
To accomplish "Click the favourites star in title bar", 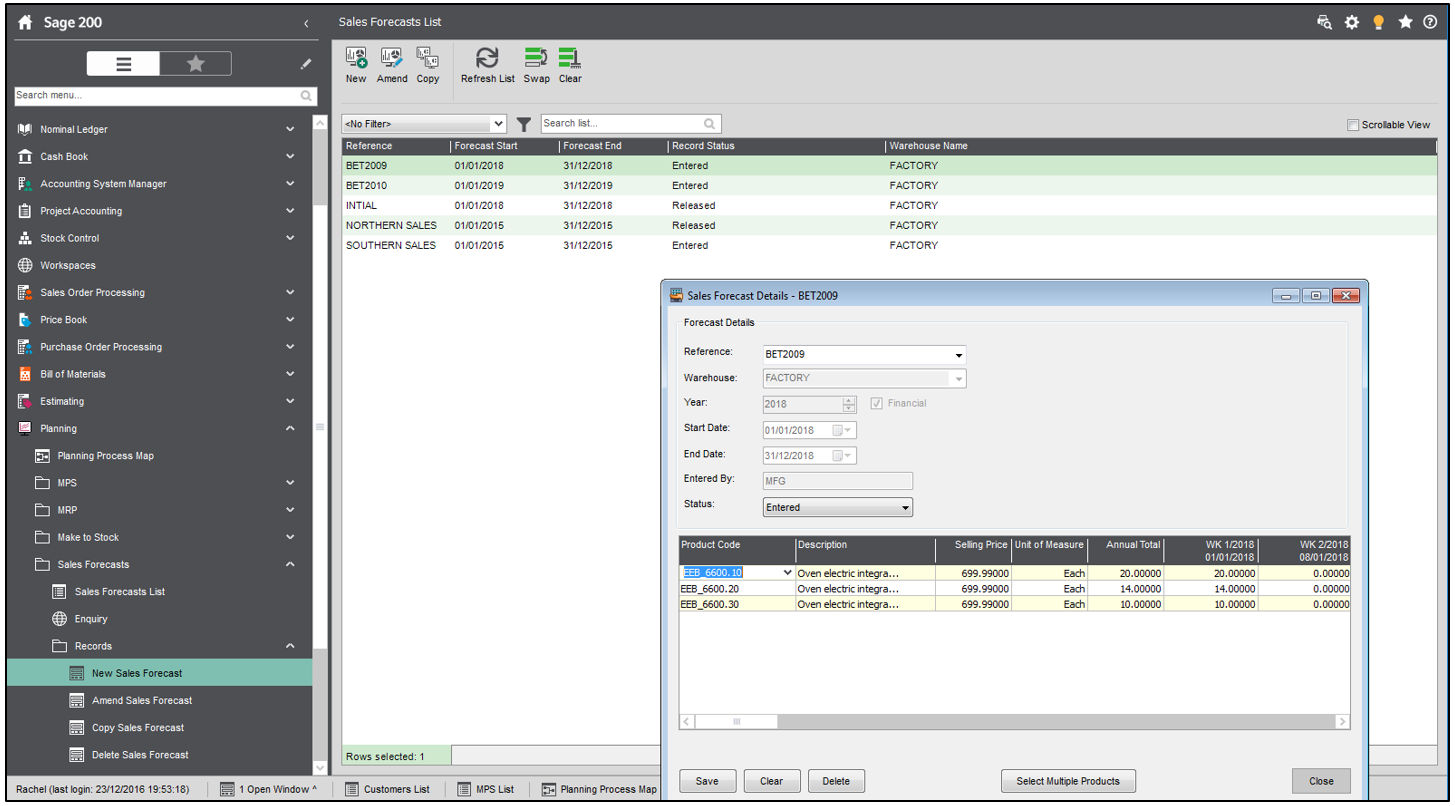I will point(1405,22).
